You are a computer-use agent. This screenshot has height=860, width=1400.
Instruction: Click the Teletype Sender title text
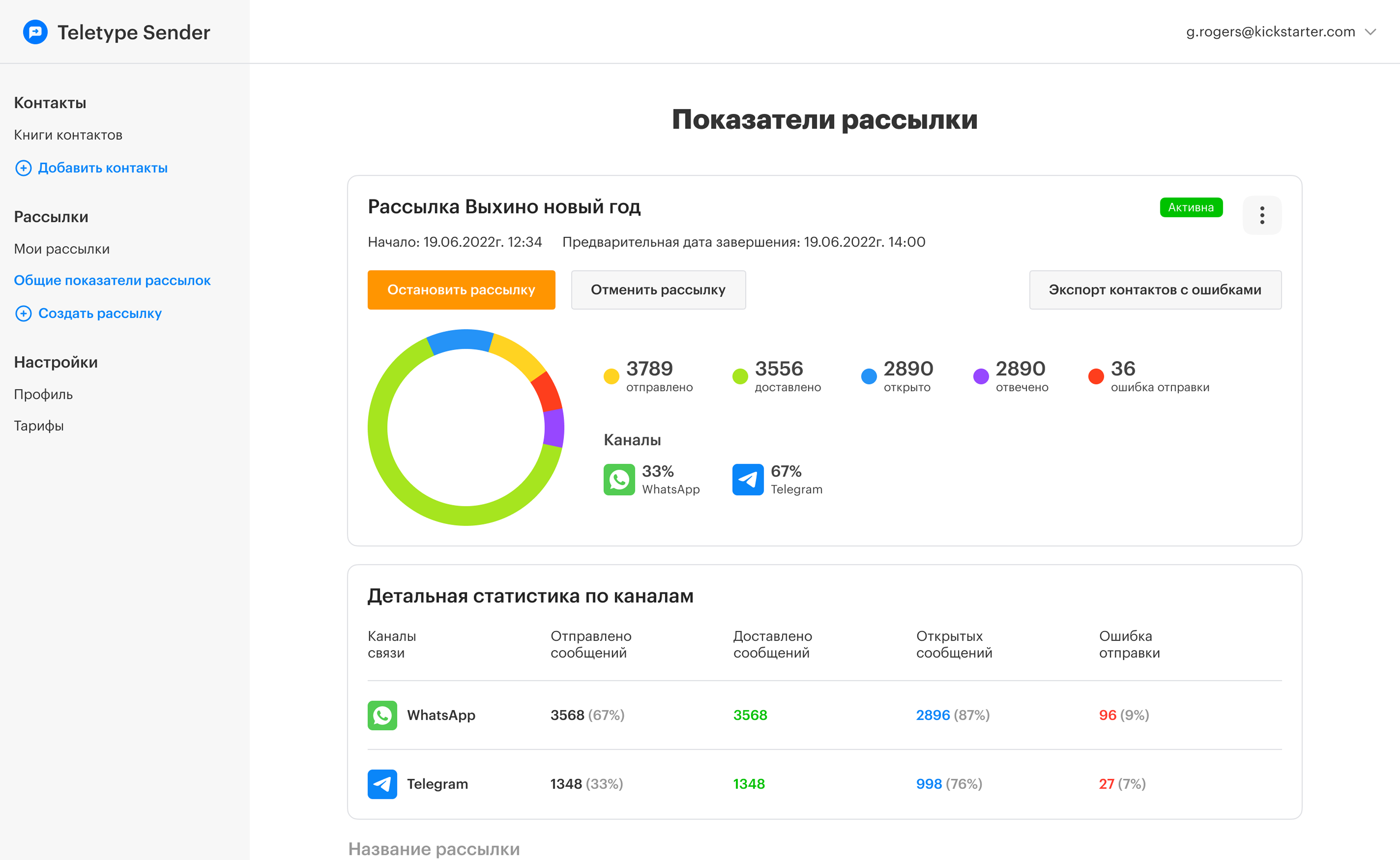point(134,32)
